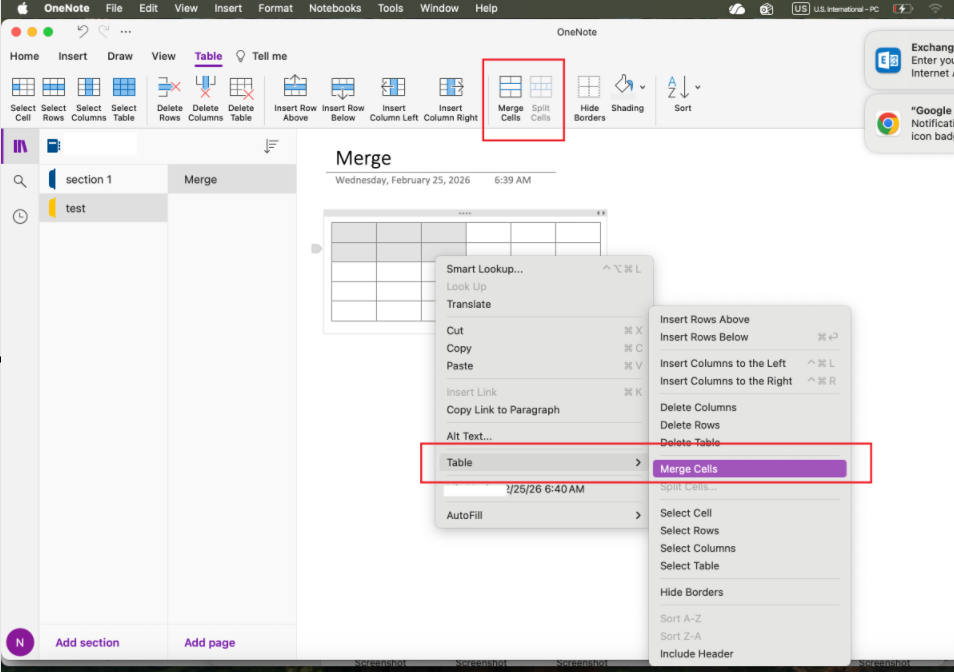The image size is (954, 672).
Task: Choose Insert Rows Below in submenu
Action: click(x=749, y=338)
